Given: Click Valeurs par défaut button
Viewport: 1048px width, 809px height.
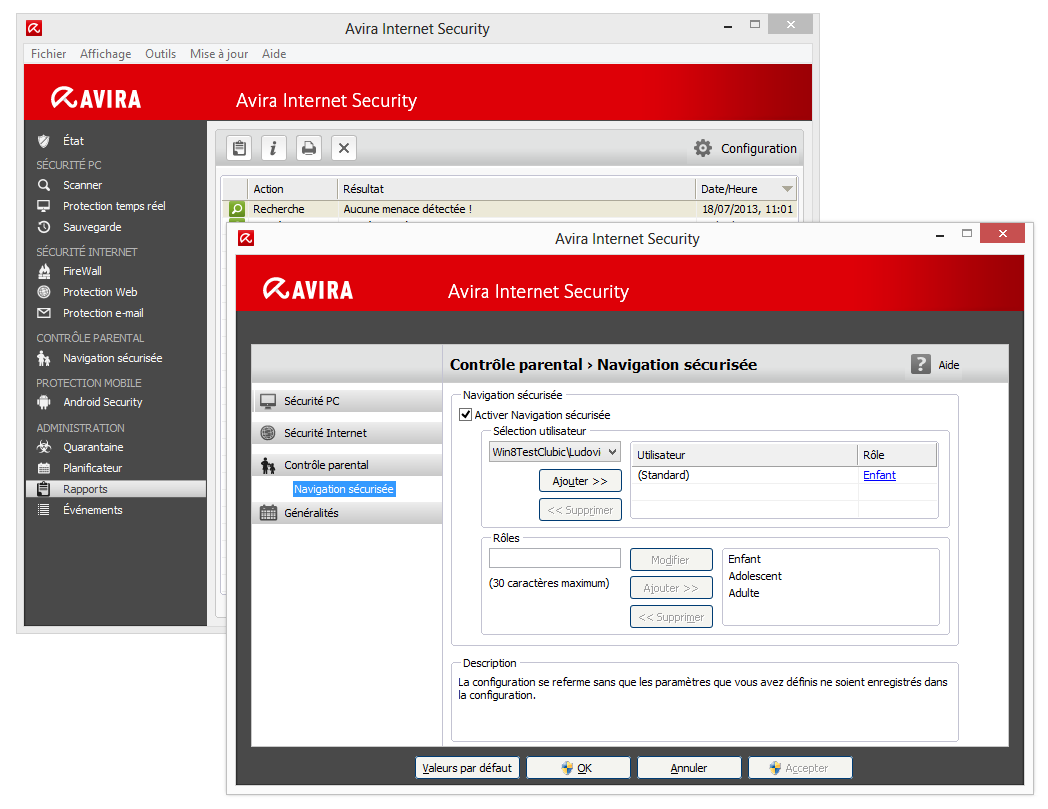Looking at the screenshot, I should (x=467, y=768).
